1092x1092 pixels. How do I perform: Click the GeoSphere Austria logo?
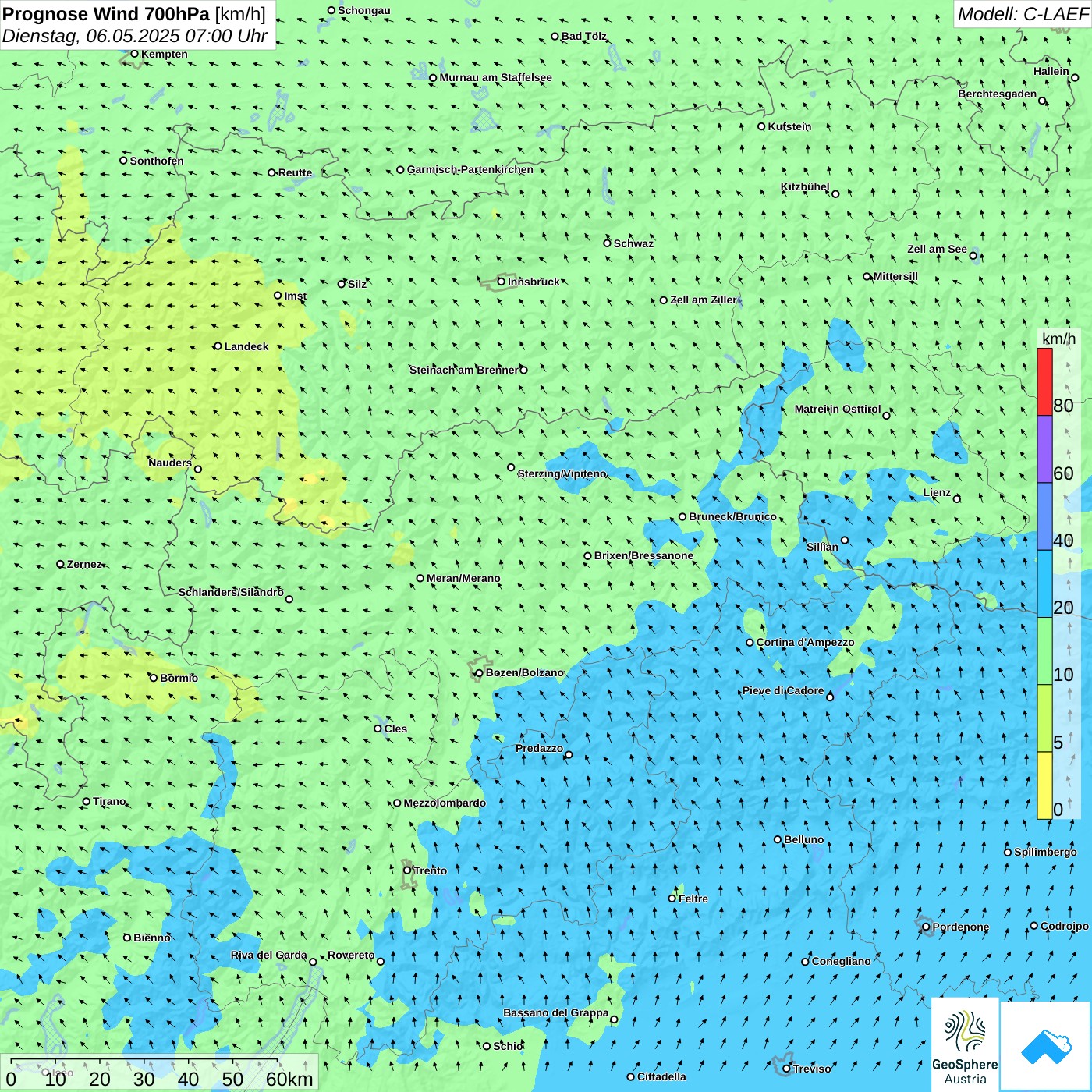tap(965, 1044)
